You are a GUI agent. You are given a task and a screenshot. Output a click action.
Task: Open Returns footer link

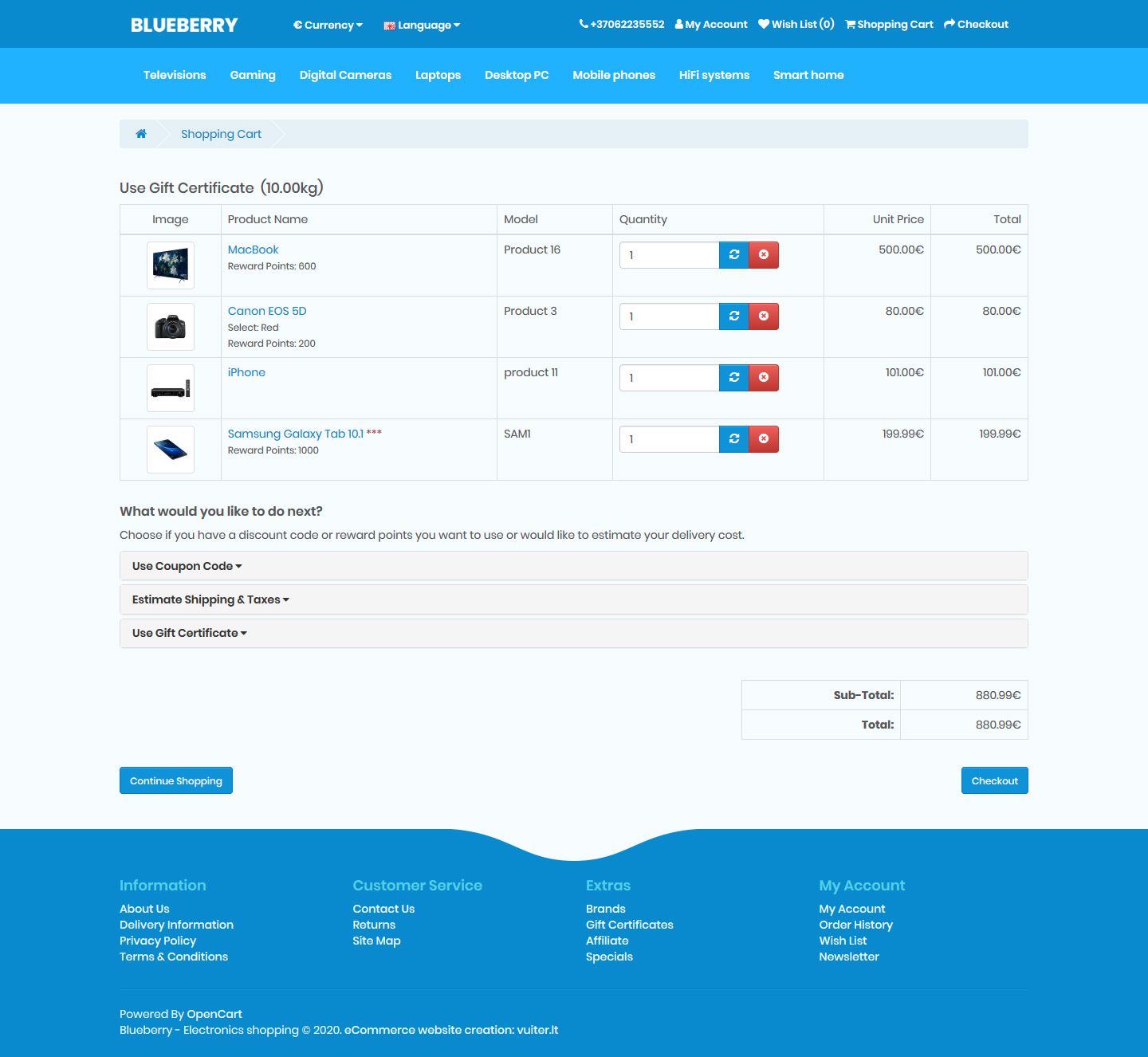point(374,925)
